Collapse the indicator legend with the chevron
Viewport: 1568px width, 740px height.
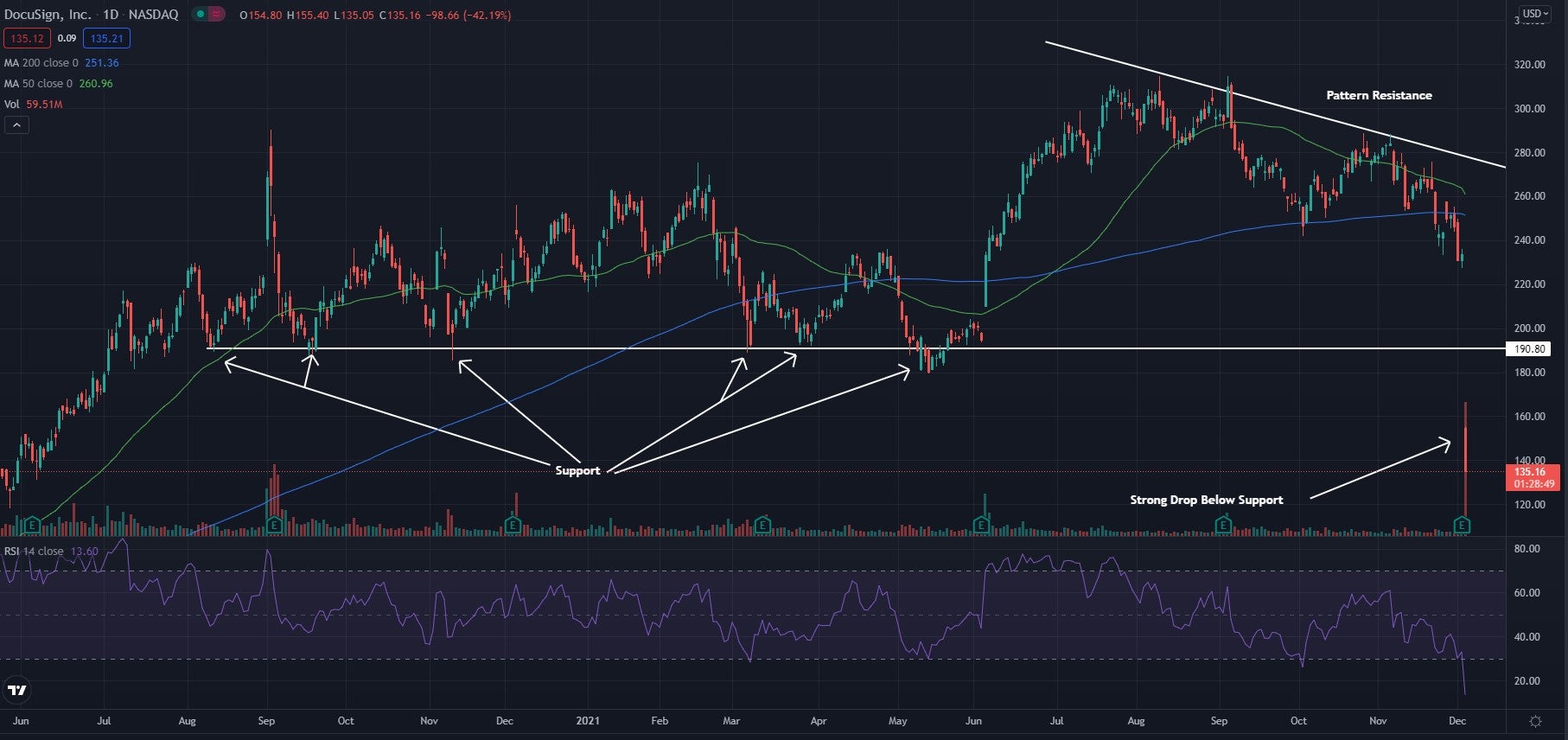point(16,125)
